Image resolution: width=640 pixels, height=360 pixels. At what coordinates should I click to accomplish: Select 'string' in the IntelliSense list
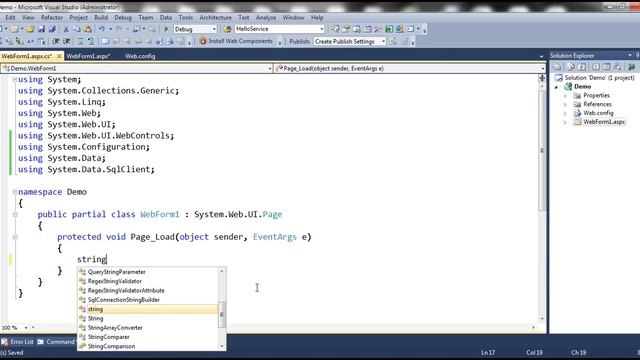click(x=148, y=309)
